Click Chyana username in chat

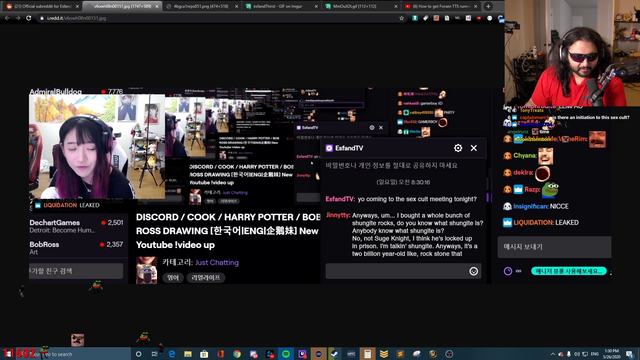point(524,156)
